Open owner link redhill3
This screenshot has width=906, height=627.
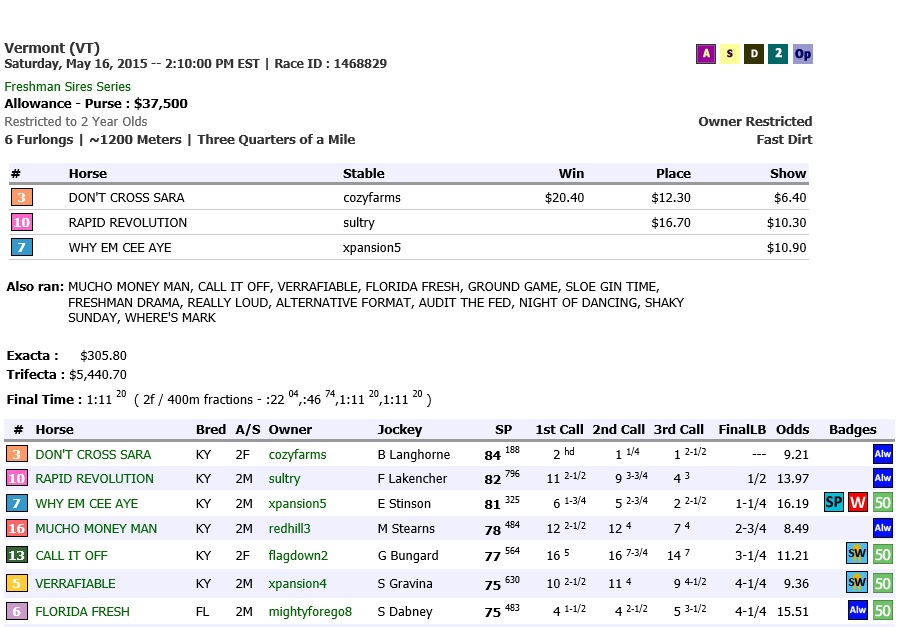click(292, 529)
